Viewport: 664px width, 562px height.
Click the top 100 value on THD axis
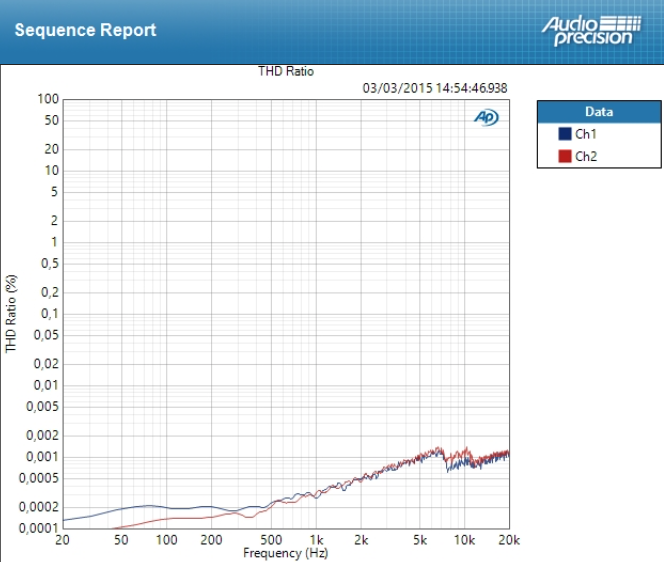46,99
